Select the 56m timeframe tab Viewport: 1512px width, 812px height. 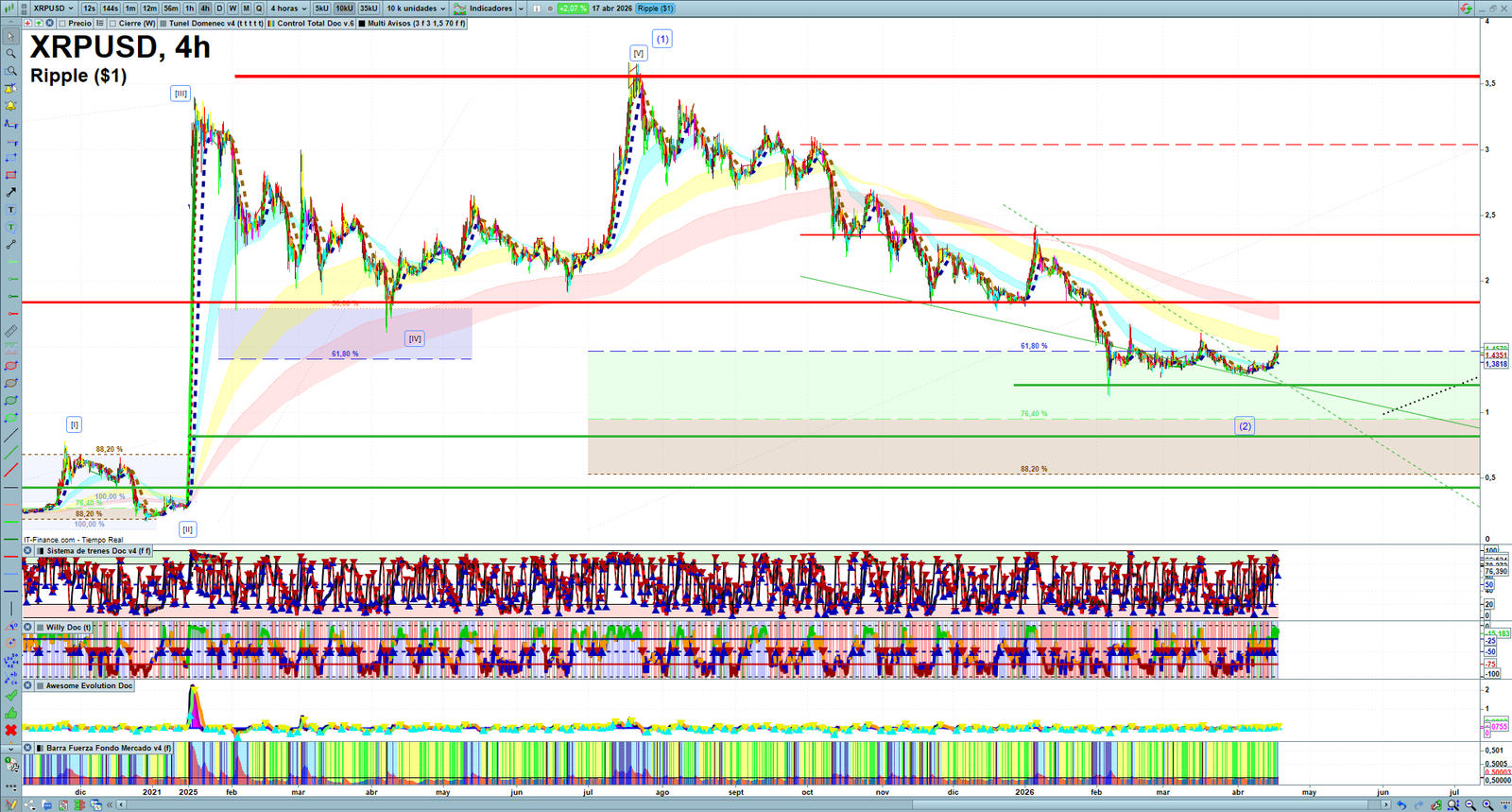click(x=170, y=9)
